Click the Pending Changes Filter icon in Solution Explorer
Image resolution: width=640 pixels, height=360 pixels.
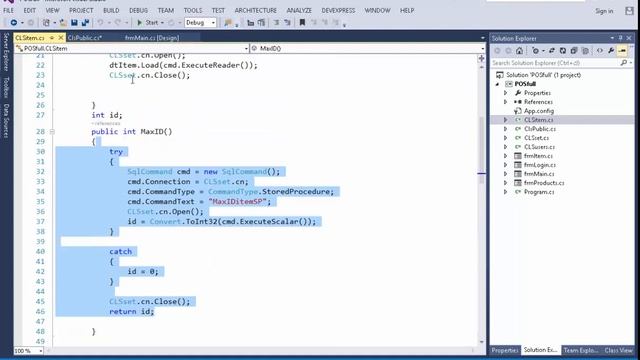(536, 51)
